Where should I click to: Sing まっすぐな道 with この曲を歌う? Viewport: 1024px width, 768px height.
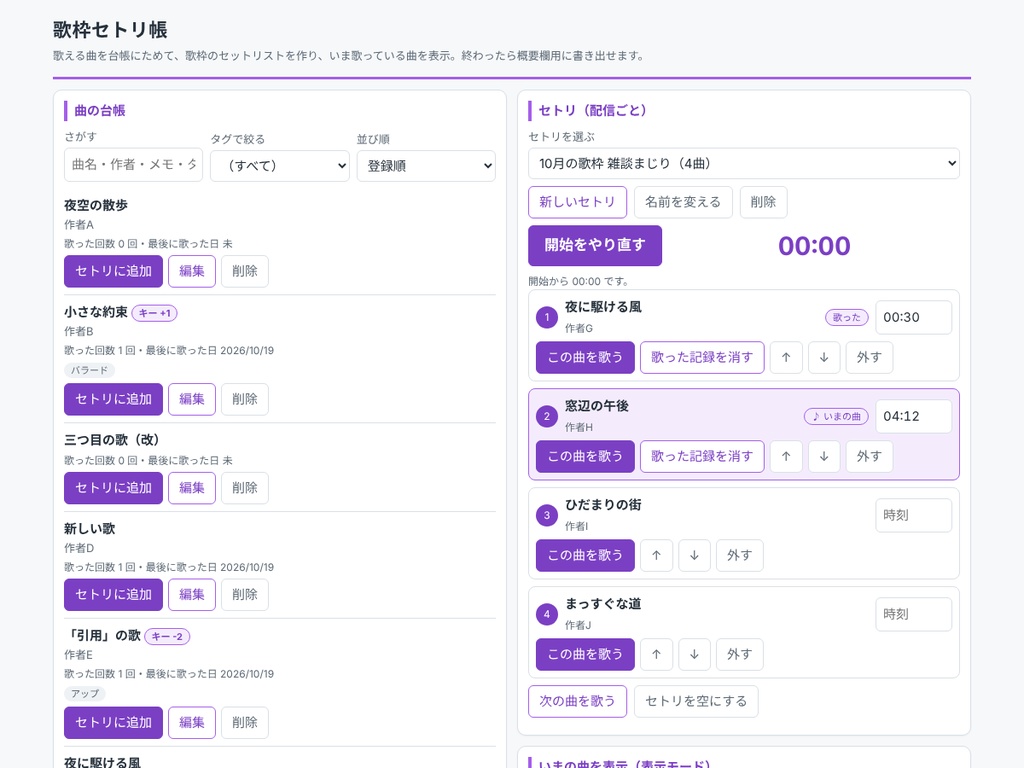pos(585,654)
